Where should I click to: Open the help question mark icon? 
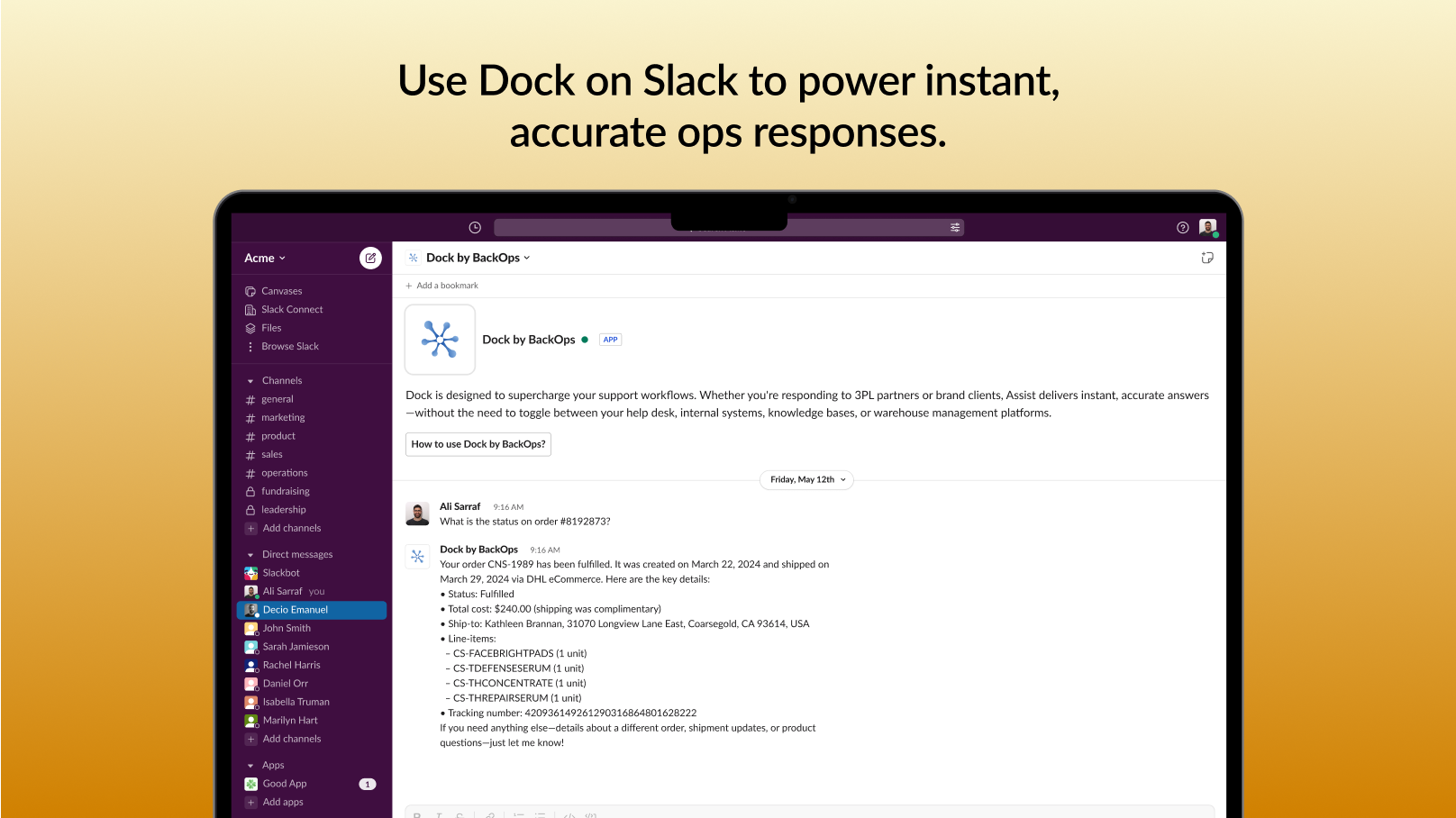(x=1183, y=228)
